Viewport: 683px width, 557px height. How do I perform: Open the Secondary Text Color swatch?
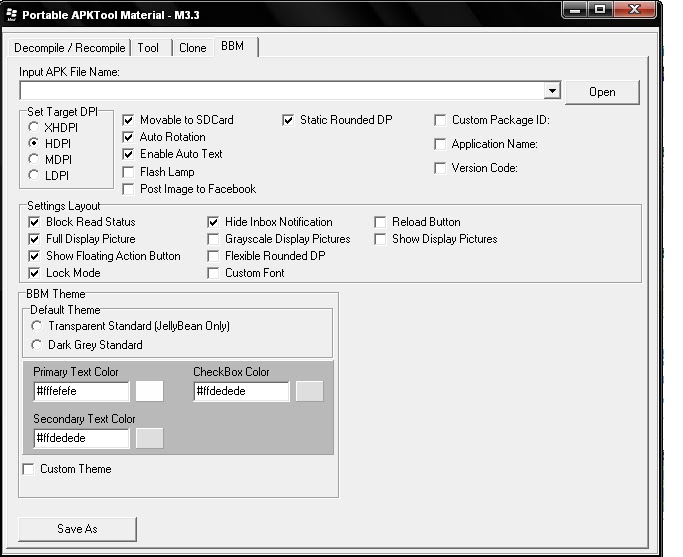tap(149, 438)
